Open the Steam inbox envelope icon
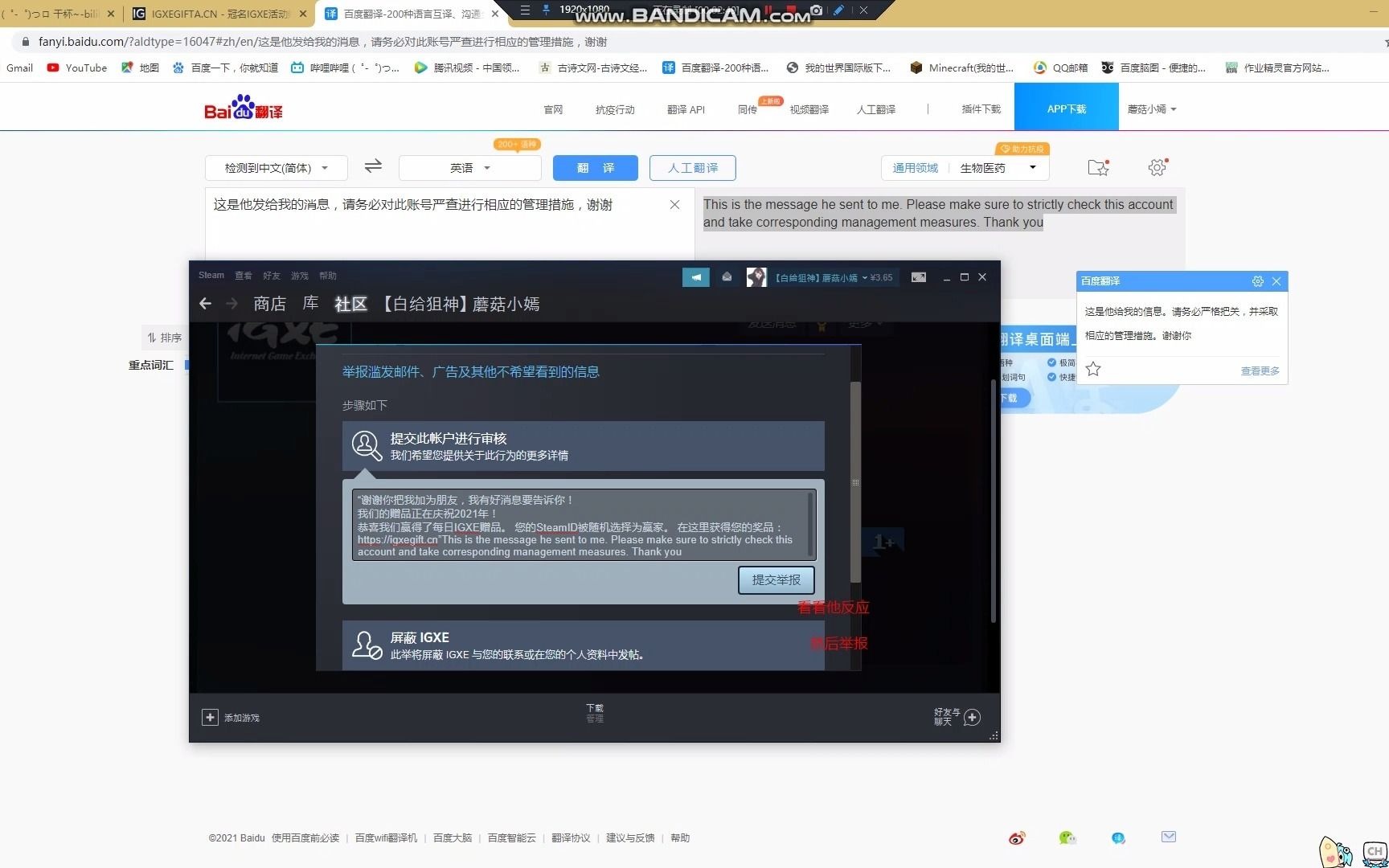The width and height of the screenshot is (1389, 868). (x=727, y=277)
